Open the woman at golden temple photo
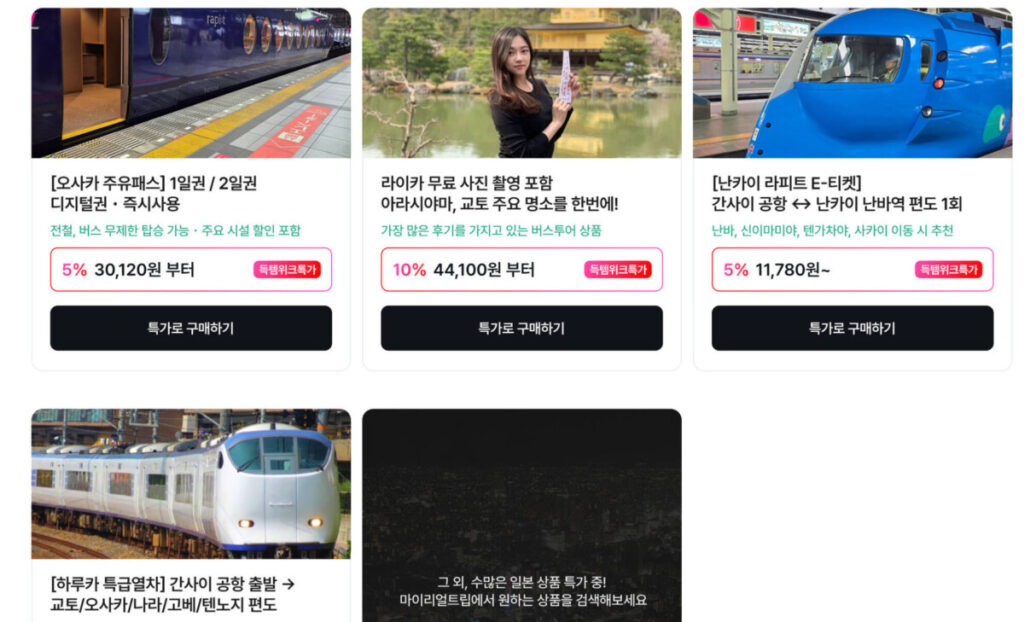The height and width of the screenshot is (622, 1024). (x=521, y=83)
